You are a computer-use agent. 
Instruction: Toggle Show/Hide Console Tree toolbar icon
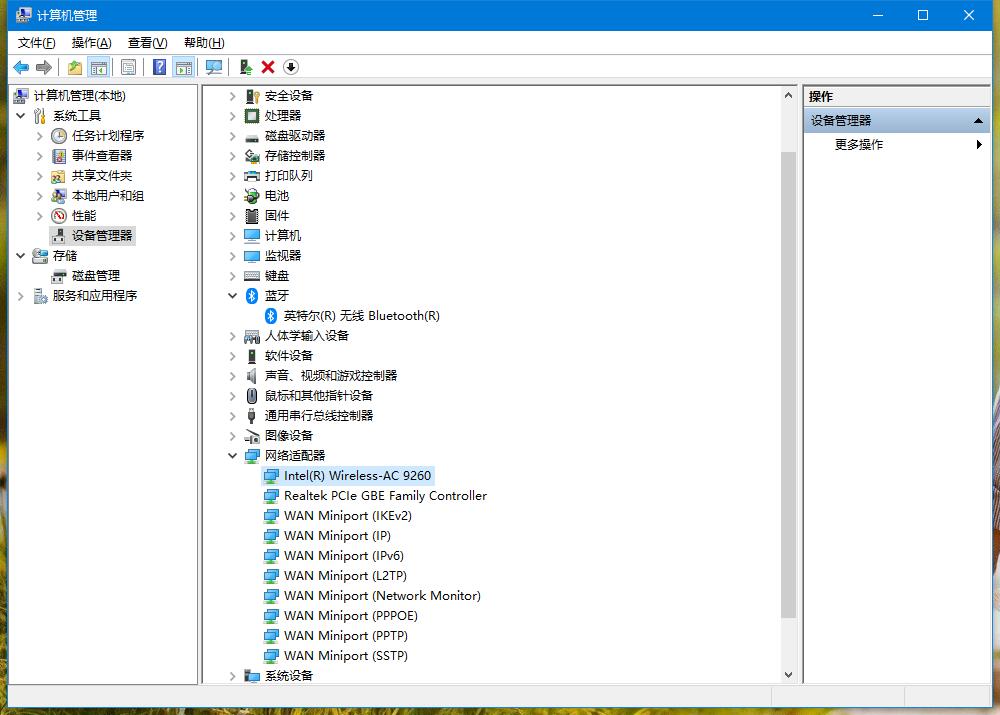[x=99, y=67]
